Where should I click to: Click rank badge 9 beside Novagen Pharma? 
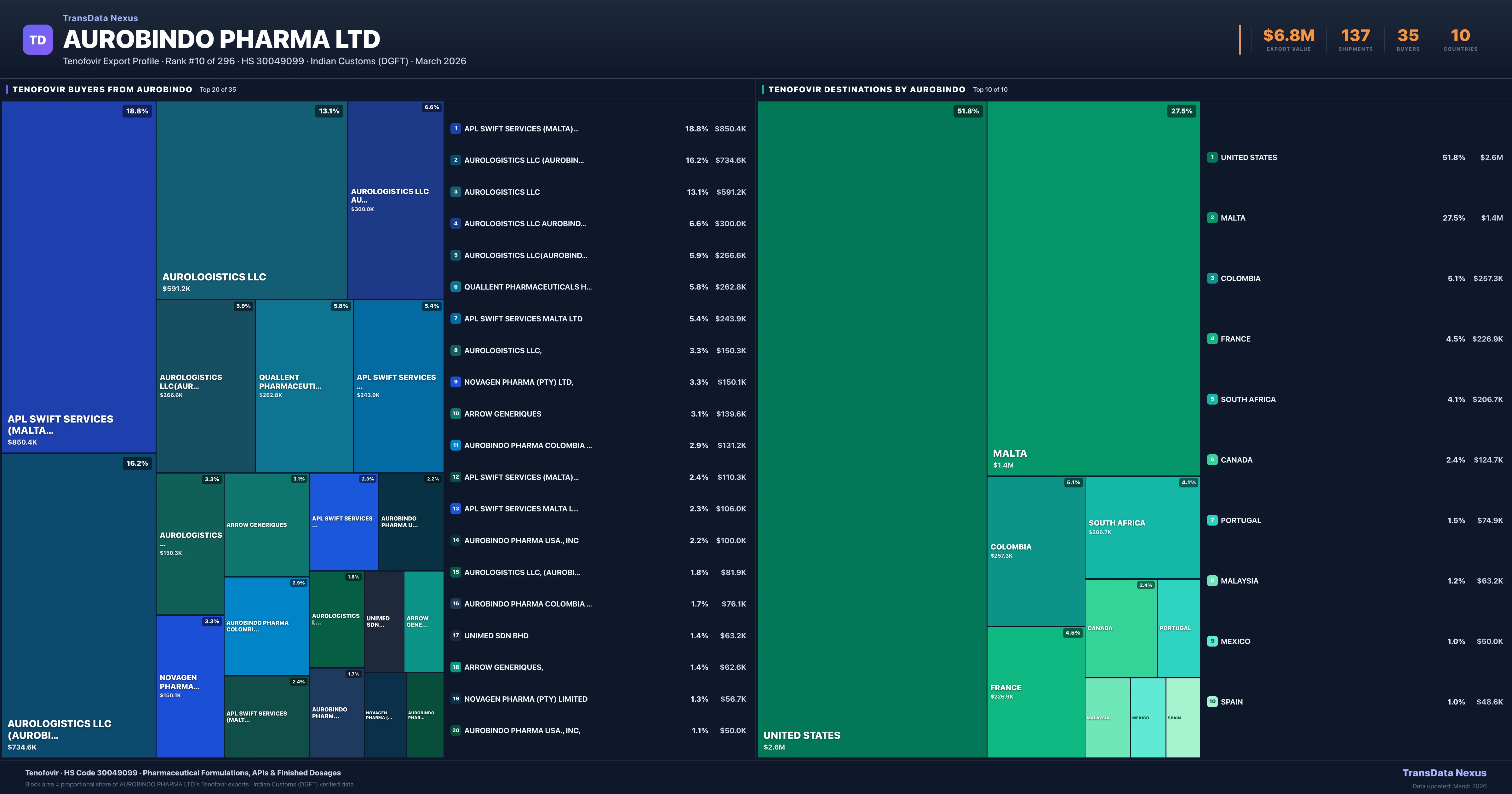[455, 382]
